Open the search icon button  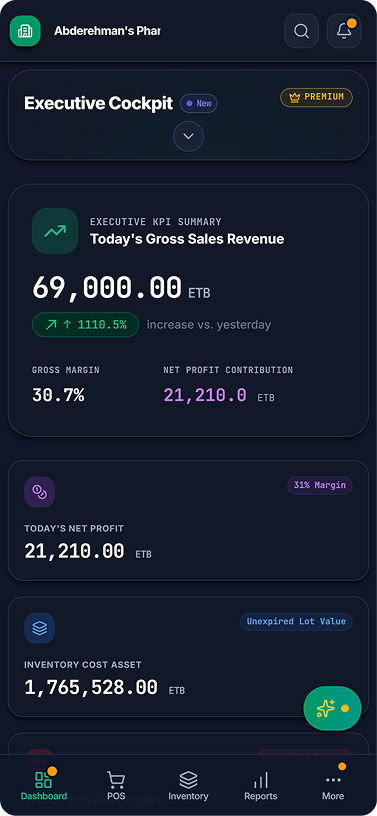(301, 31)
